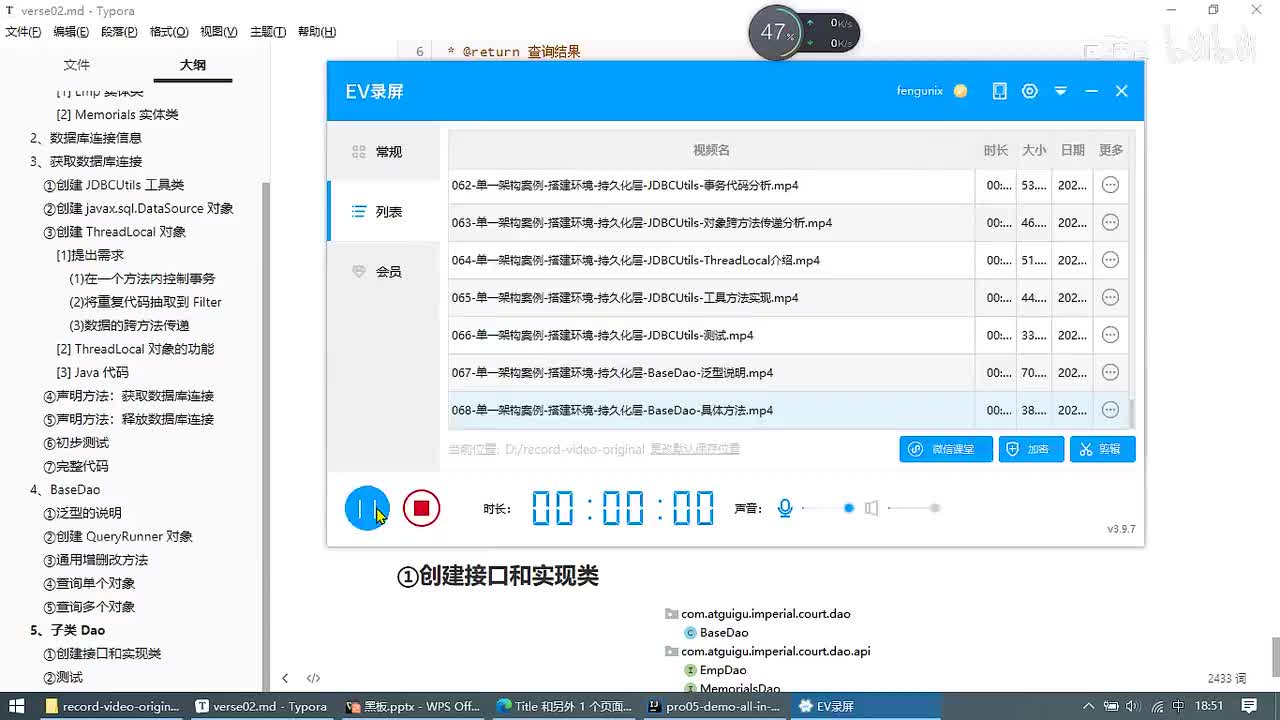Screen dimensions: 1280x720
Task: Switch to 列表 tab in EV录屏
Action: (x=384, y=212)
